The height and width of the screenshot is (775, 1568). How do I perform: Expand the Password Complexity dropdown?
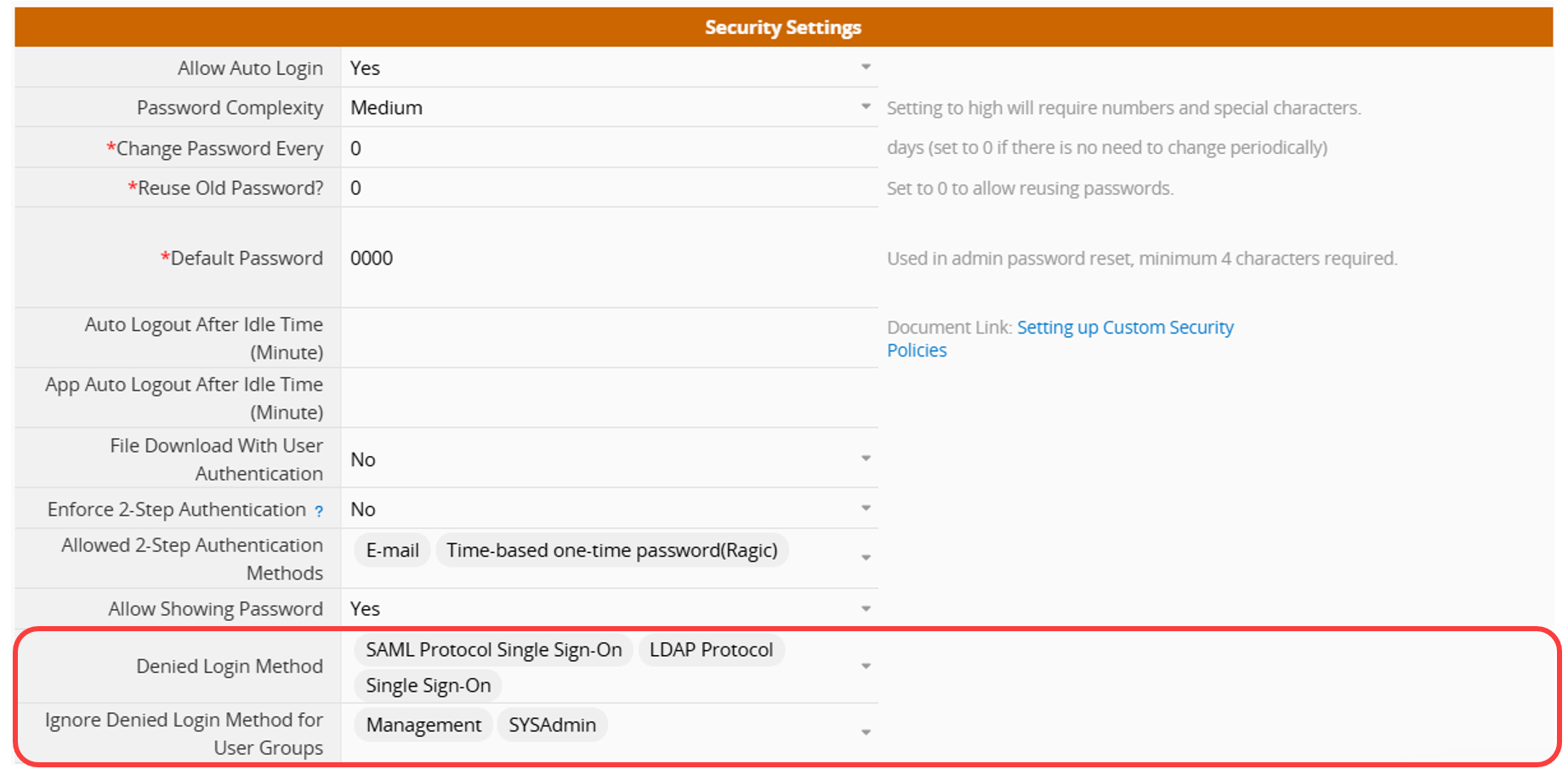click(866, 107)
